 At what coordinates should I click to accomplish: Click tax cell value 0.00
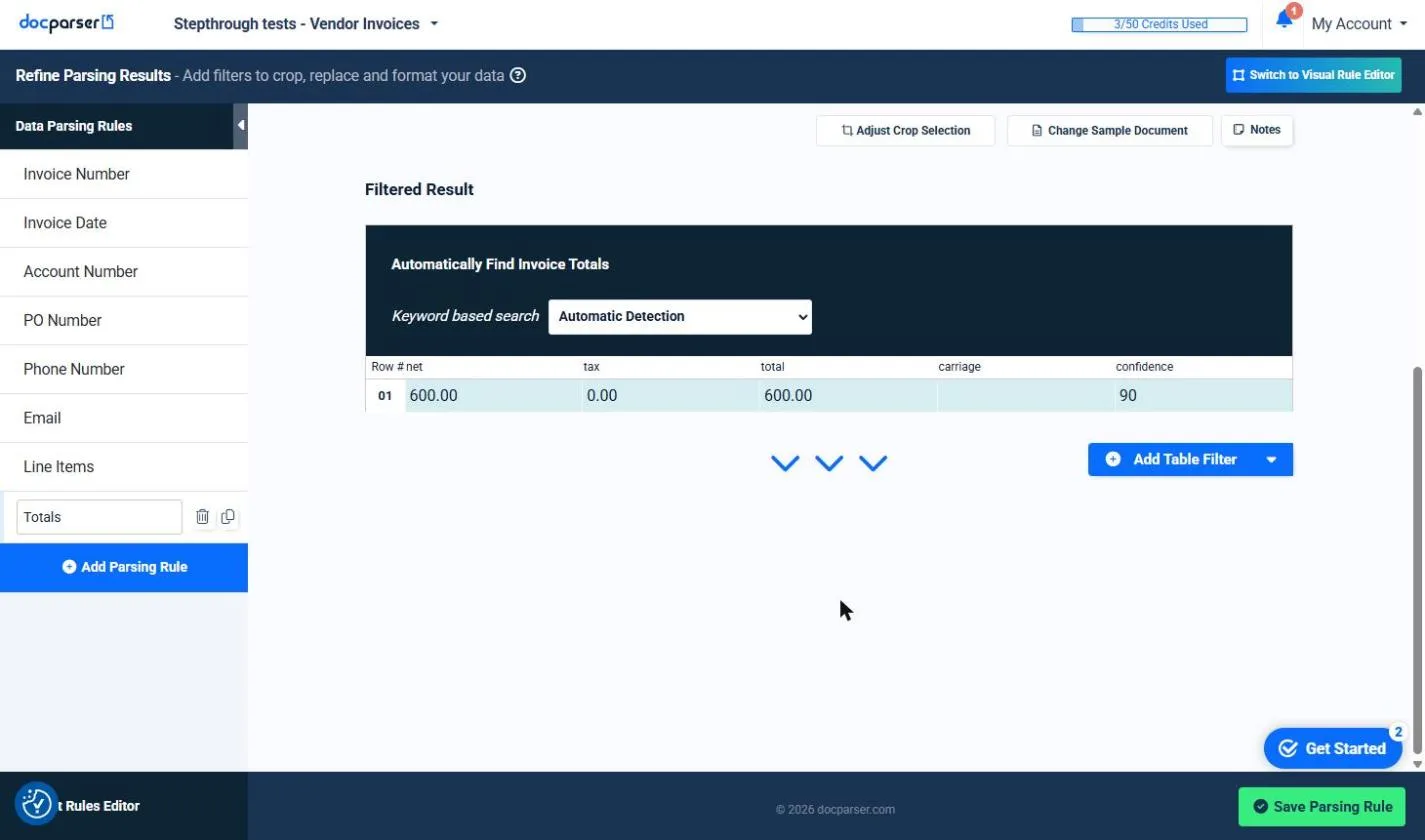(670, 396)
